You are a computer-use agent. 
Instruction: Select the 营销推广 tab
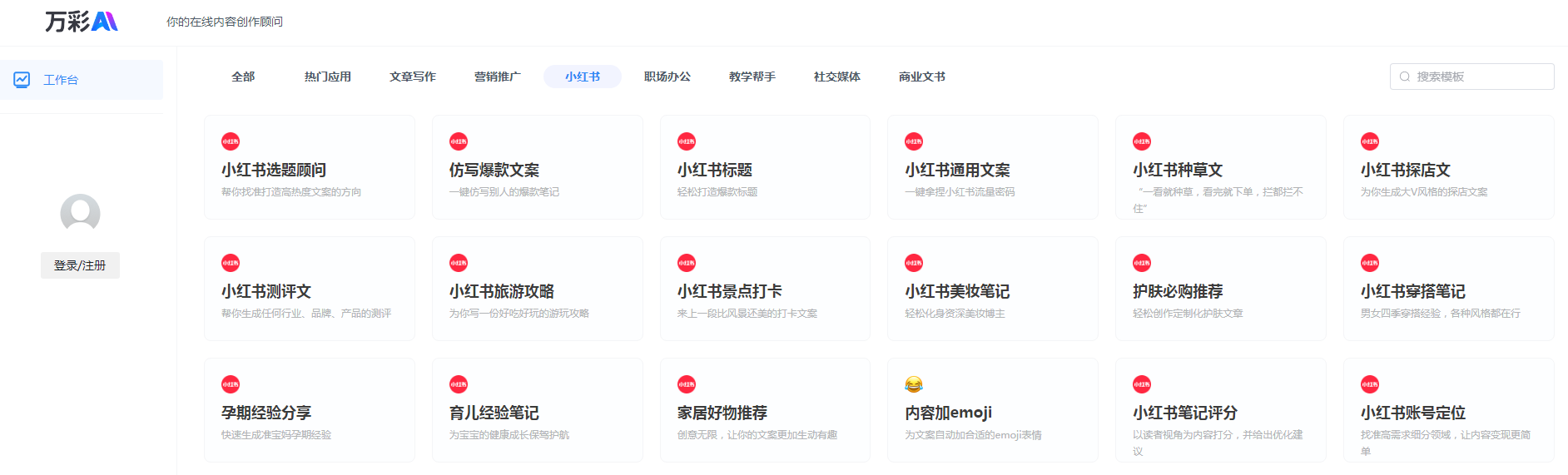[x=498, y=77]
